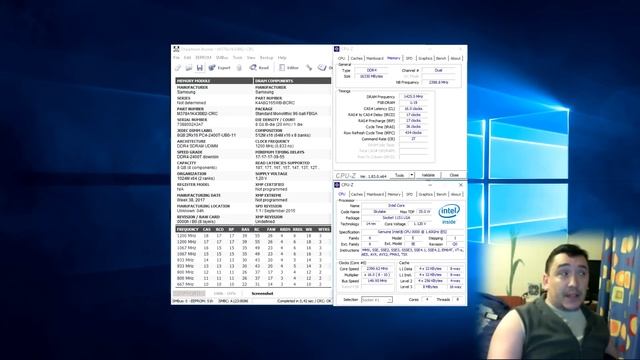The width and height of the screenshot is (640, 360).
Task: Click the Close button in upper CPU-Z window
Action: click(x=454, y=175)
